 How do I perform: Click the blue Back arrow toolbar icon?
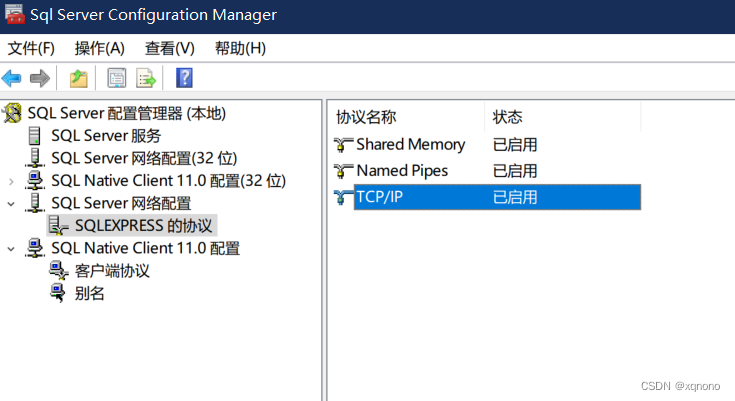pos(12,78)
